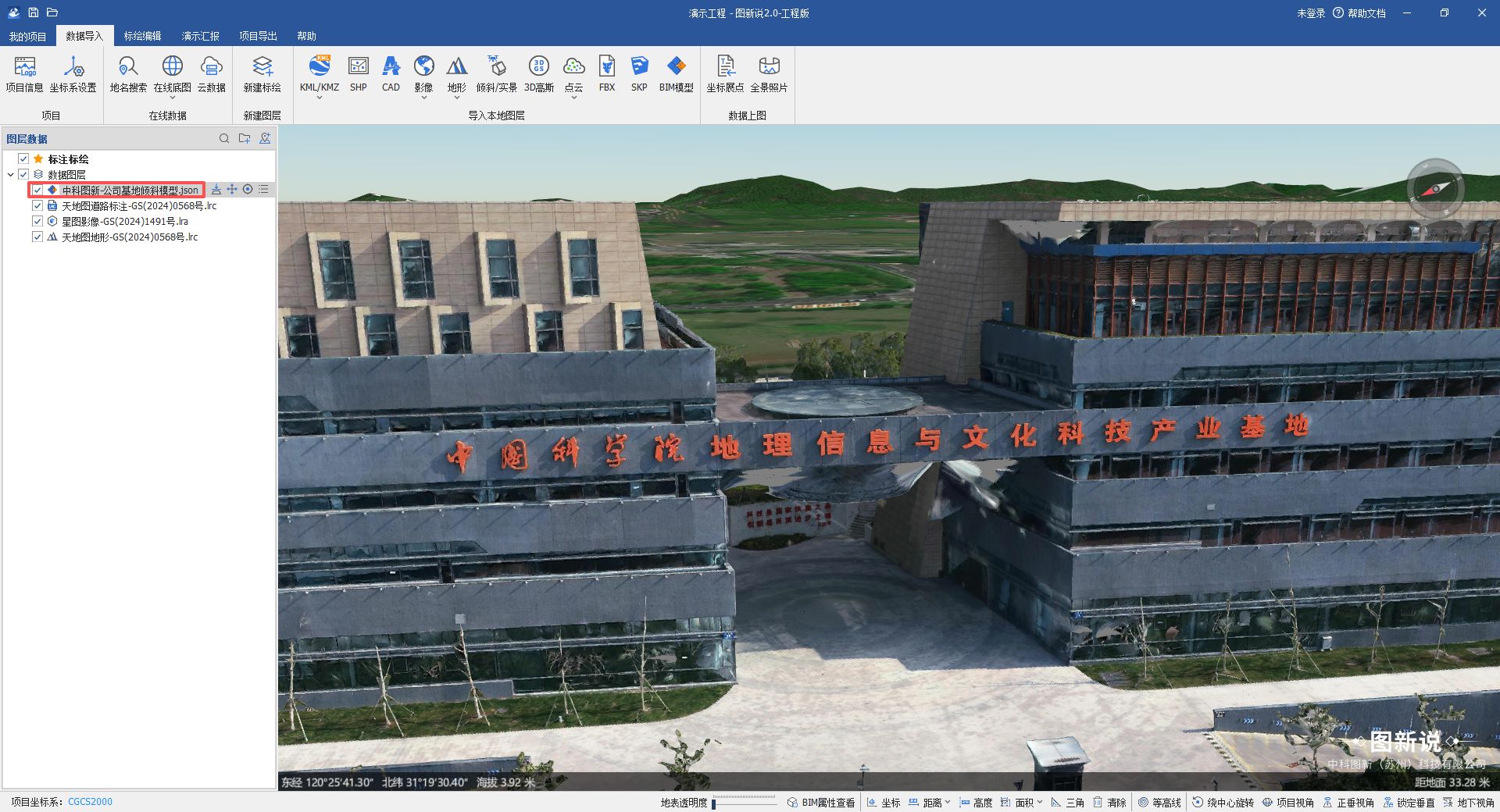The image size is (1500, 812).
Task: Import an FBX model file
Action: point(607,74)
